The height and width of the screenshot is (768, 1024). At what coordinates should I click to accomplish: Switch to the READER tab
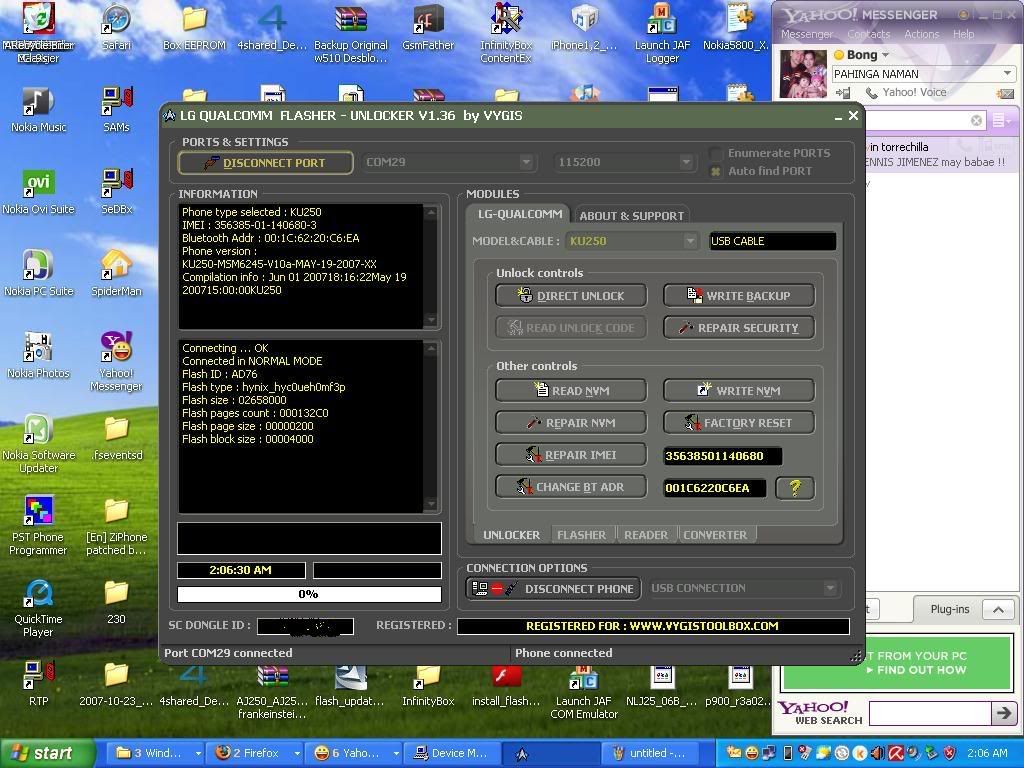click(x=646, y=535)
